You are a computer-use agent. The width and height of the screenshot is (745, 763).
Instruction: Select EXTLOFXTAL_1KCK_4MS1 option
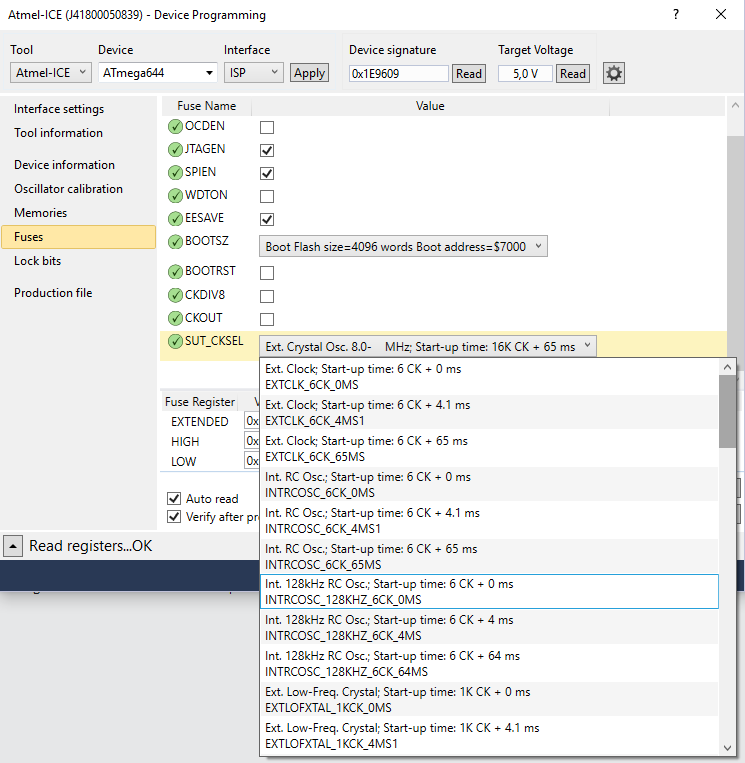[490, 735]
